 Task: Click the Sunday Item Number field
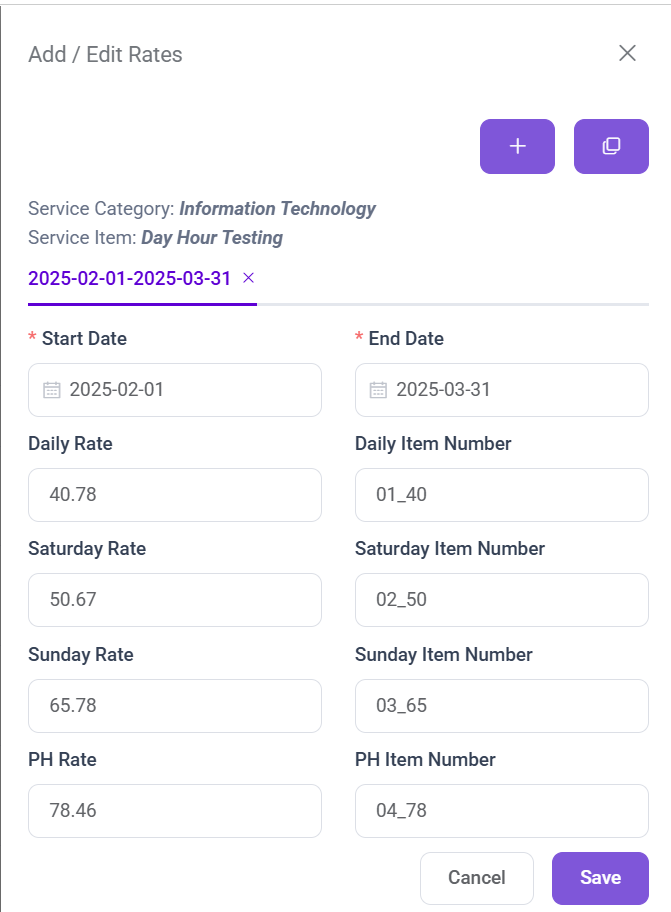(501, 706)
